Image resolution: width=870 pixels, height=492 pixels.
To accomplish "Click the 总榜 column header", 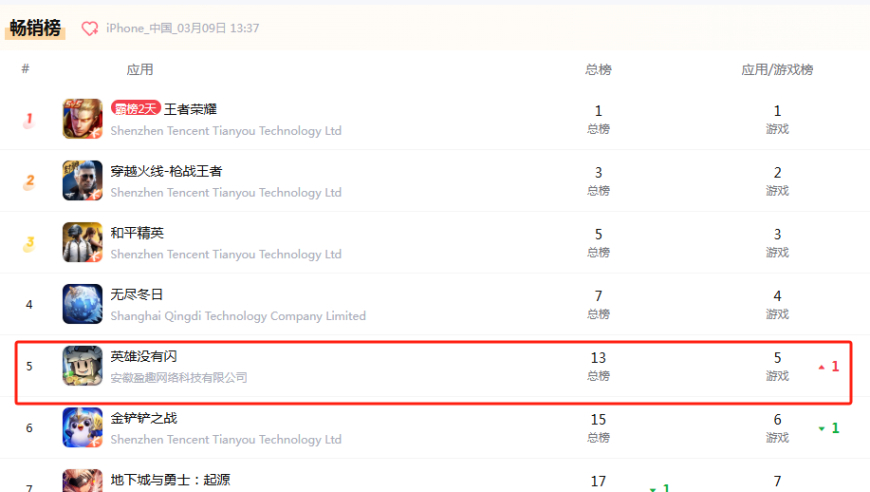I will 598,69.
